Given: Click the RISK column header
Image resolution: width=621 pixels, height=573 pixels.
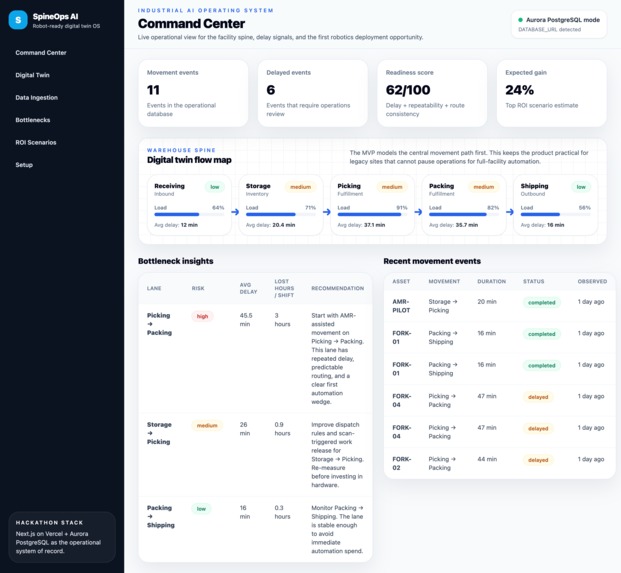Looking at the screenshot, I should point(198,288).
